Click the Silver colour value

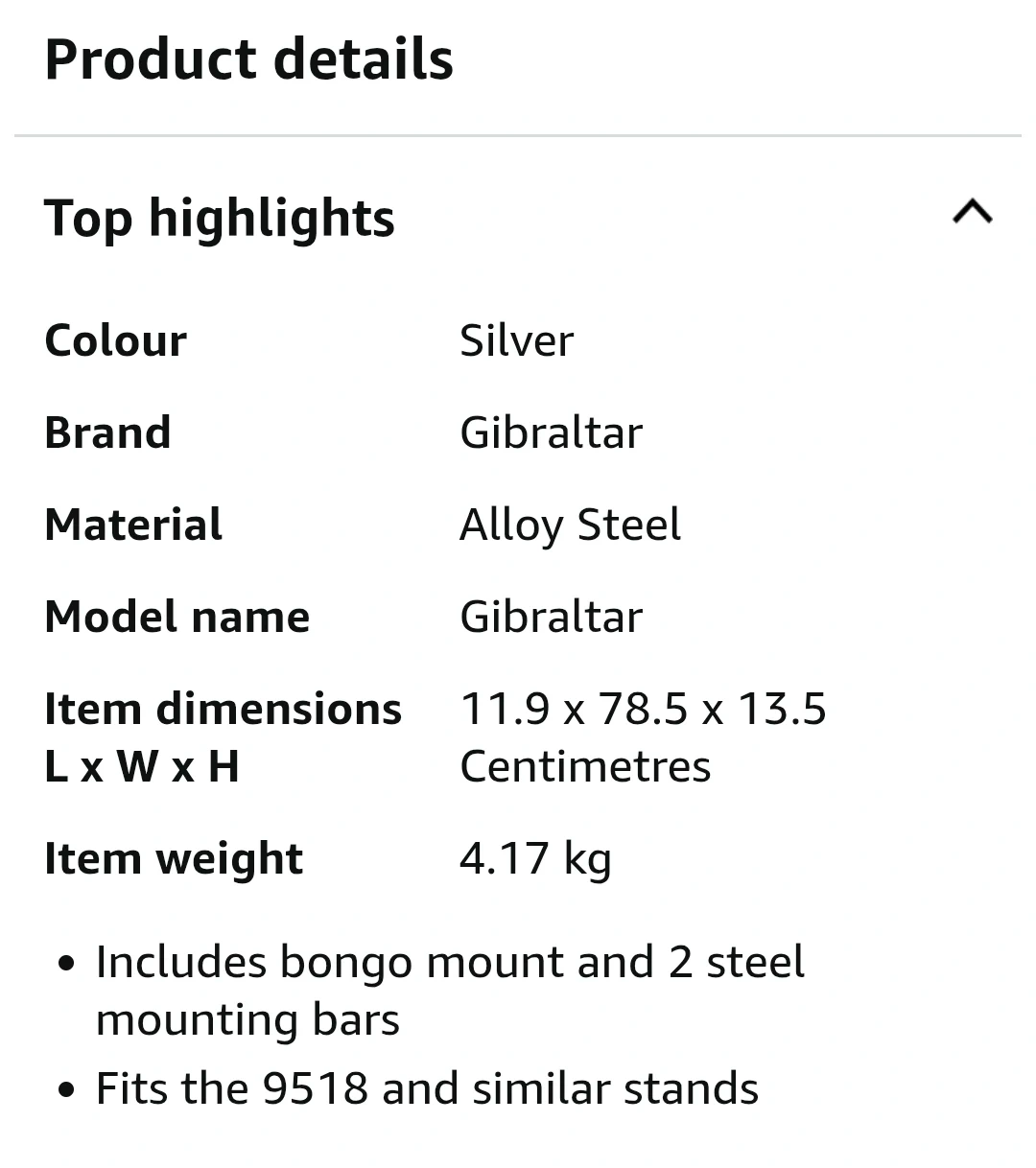click(x=516, y=340)
